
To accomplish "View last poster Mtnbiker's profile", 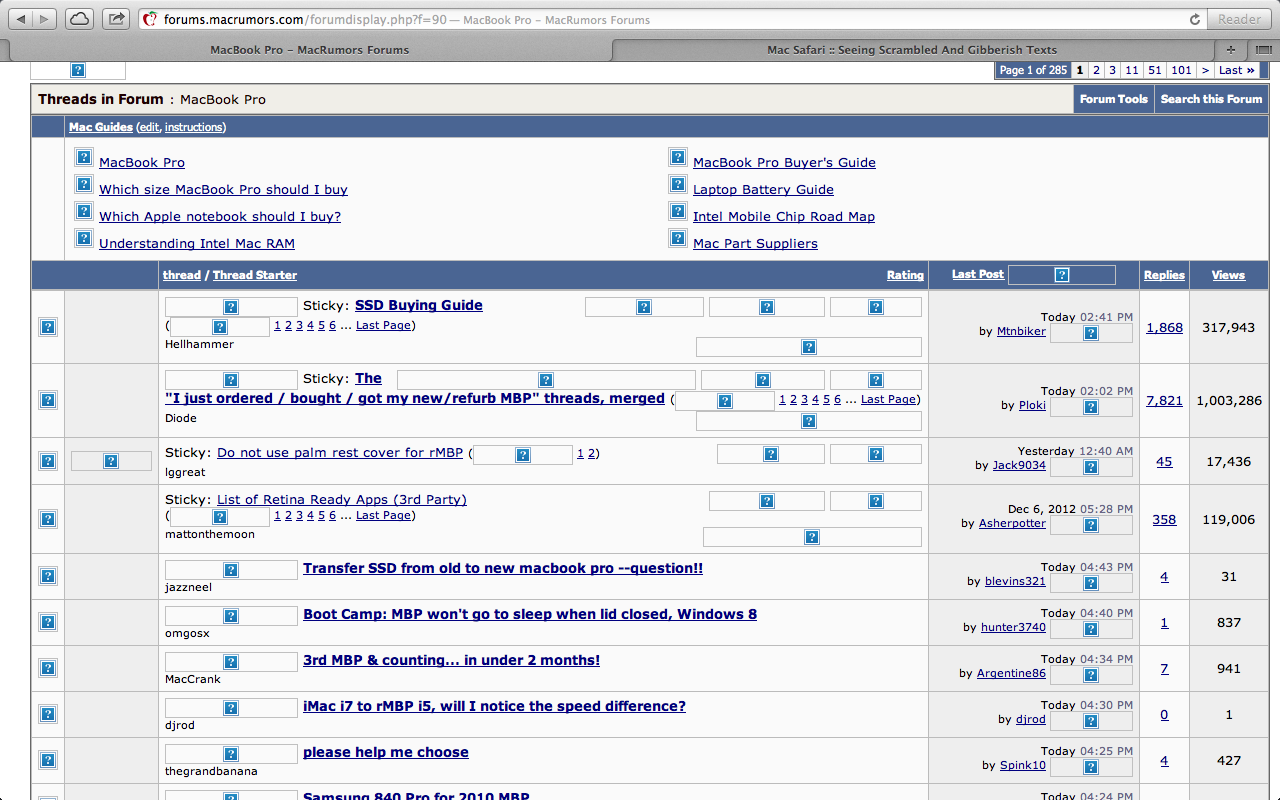I will point(1021,331).
